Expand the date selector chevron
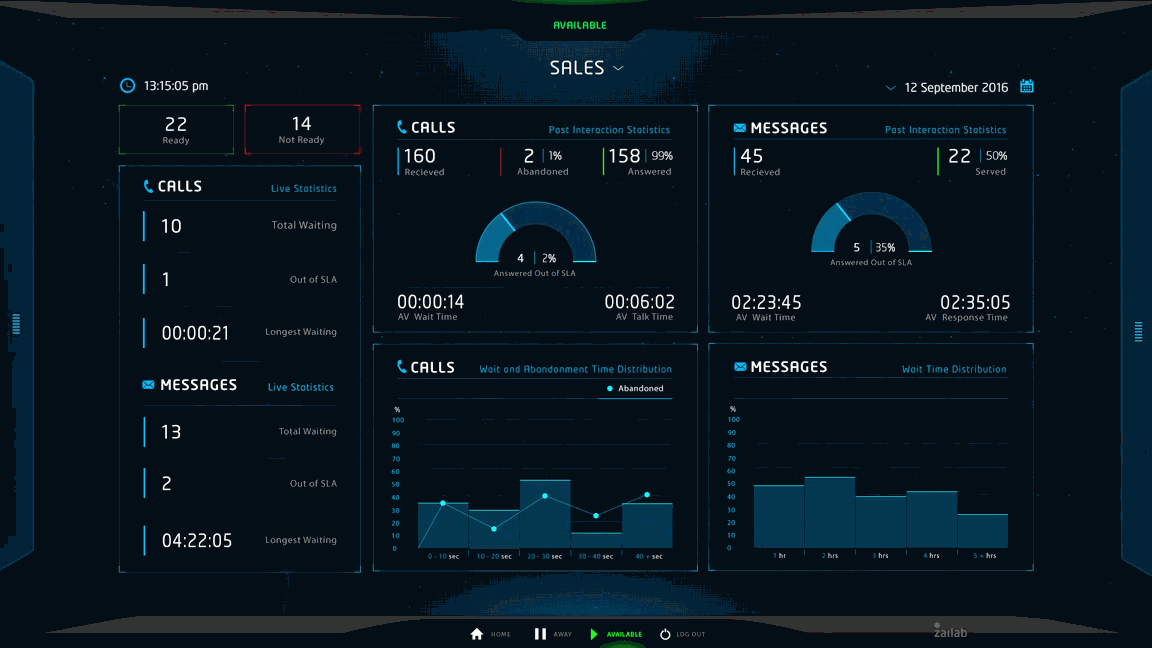Image resolution: width=1152 pixels, height=648 pixels. click(x=889, y=88)
